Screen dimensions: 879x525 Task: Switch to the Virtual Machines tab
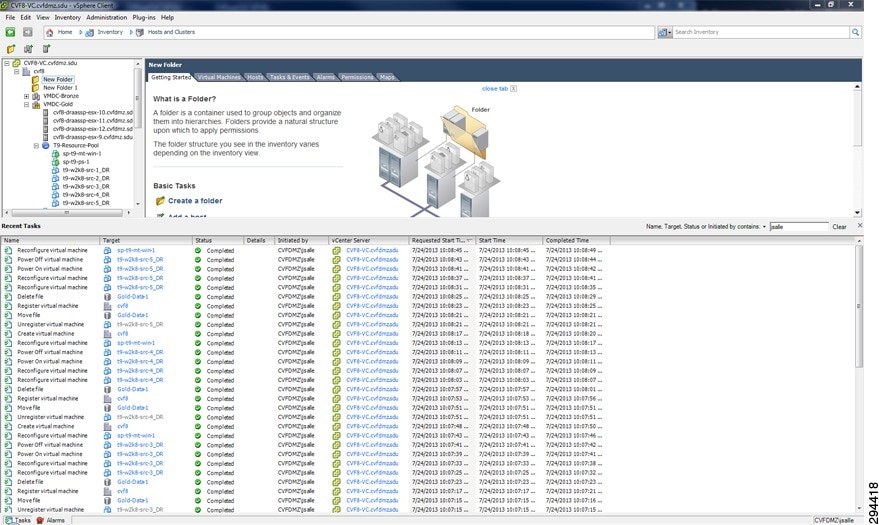click(219, 77)
